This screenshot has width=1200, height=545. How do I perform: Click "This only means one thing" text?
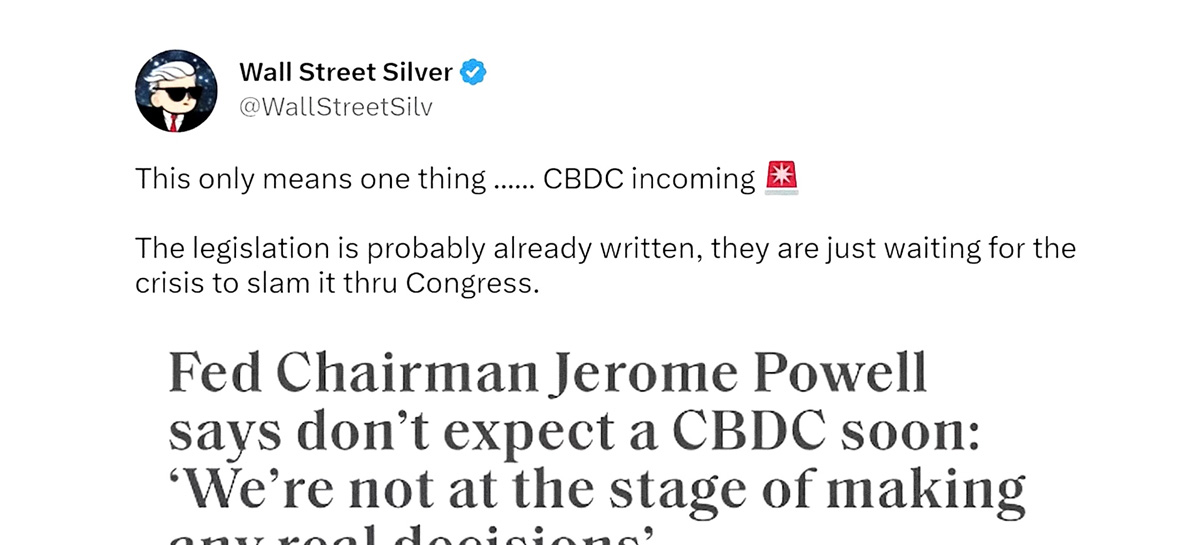[308, 179]
